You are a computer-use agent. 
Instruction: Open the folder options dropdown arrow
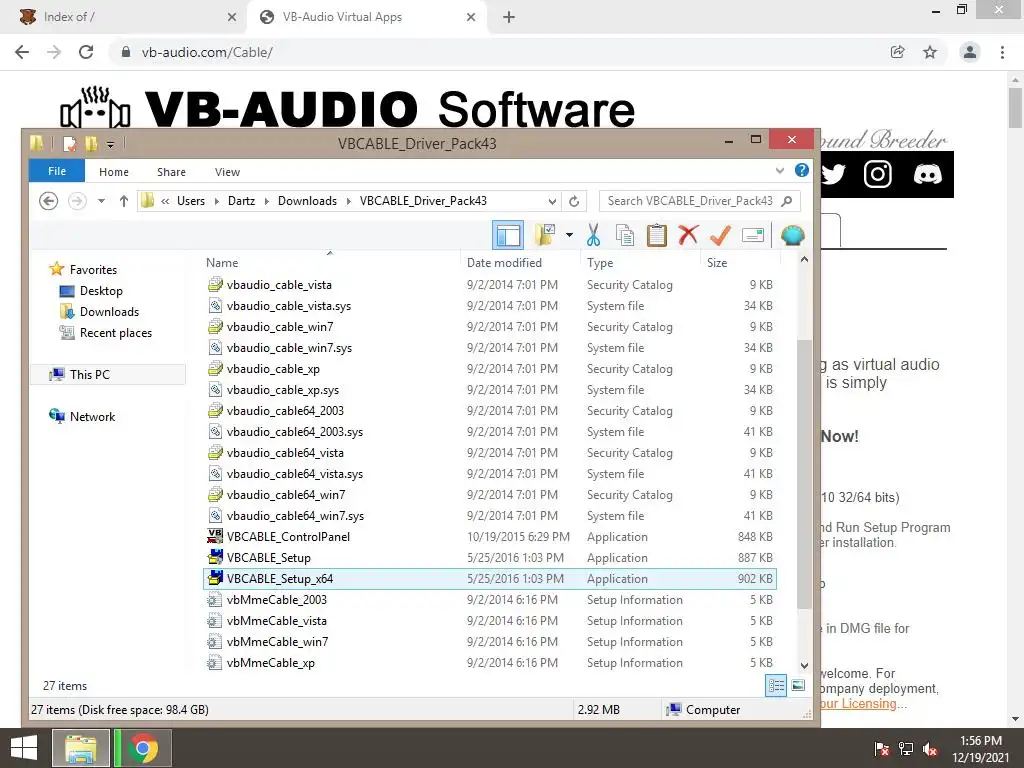(x=569, y=235)
